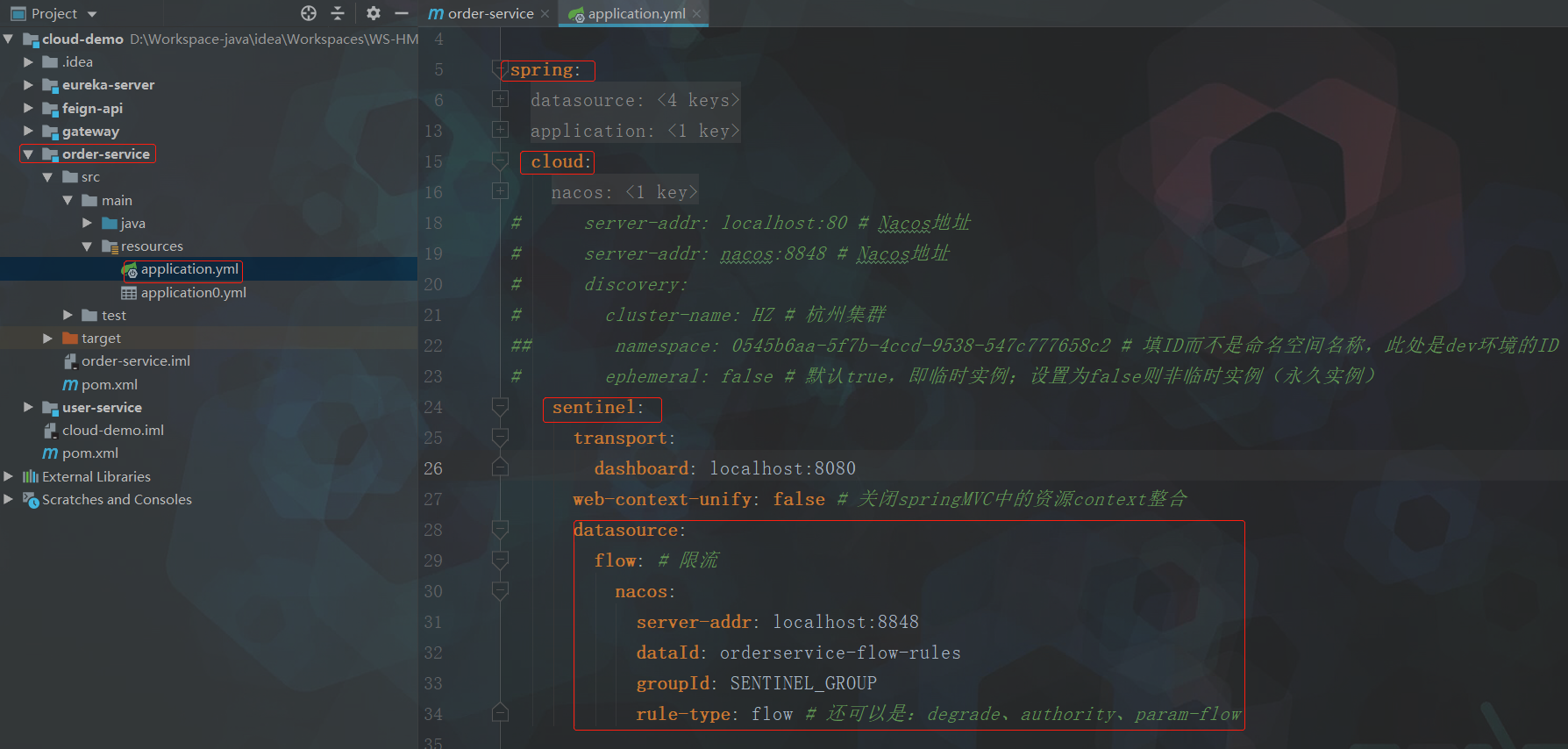Click the 'orderservice-flow-rules' dataId value
Image resolution: width=1568 pixels, height=749 pixels.
[x=841, y=653]
